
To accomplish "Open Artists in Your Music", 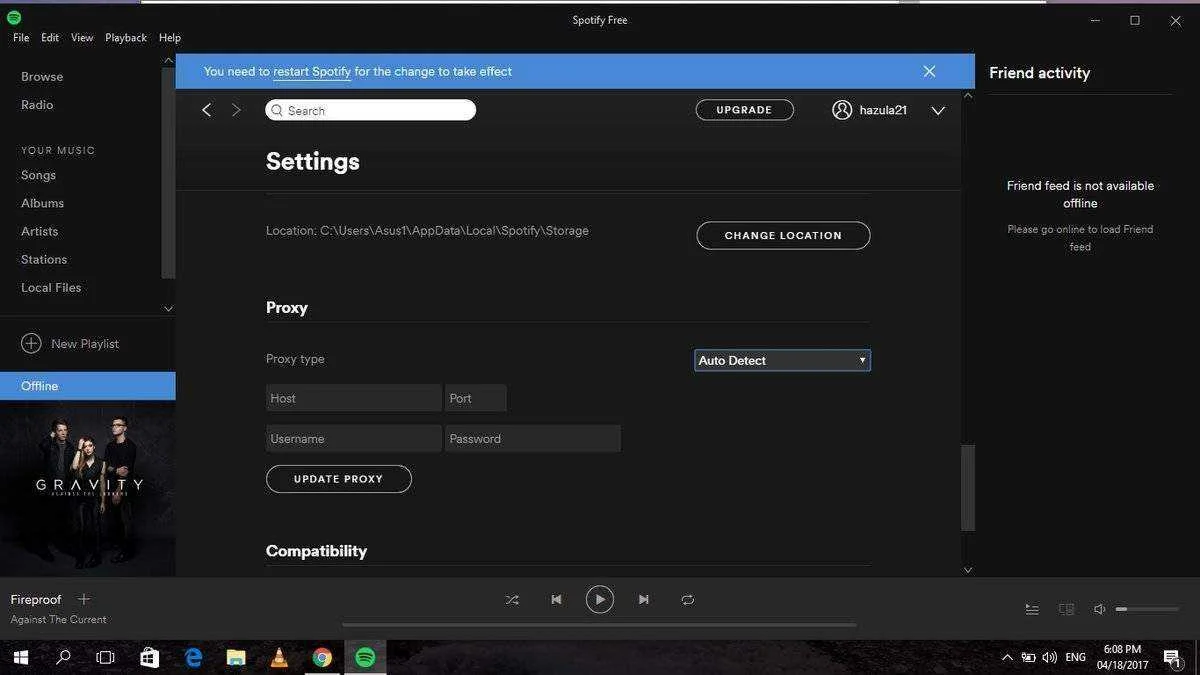I will pyautogui.click(x=40, y=231).
